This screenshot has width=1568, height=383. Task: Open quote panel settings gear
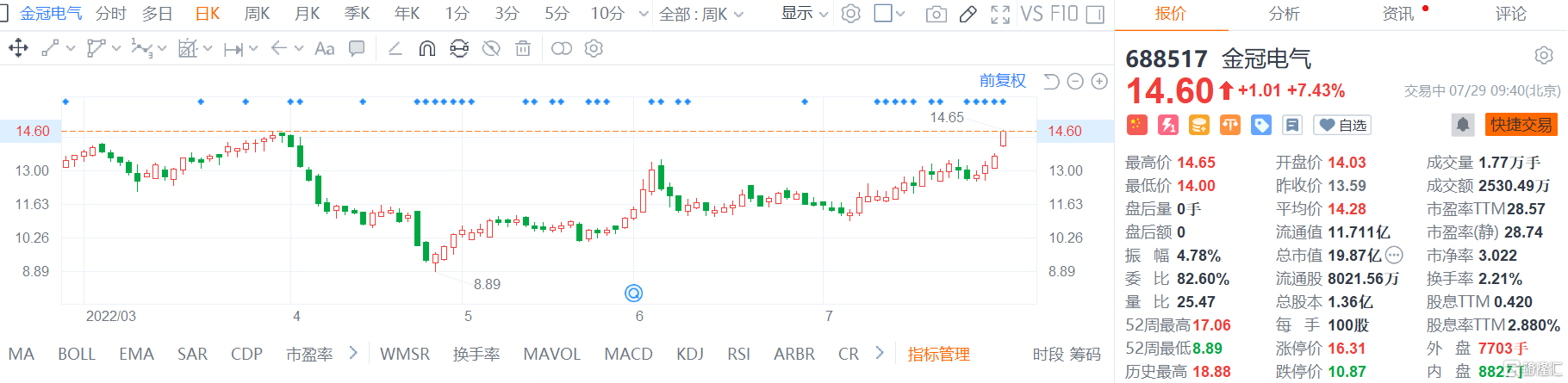point(1544,56)
